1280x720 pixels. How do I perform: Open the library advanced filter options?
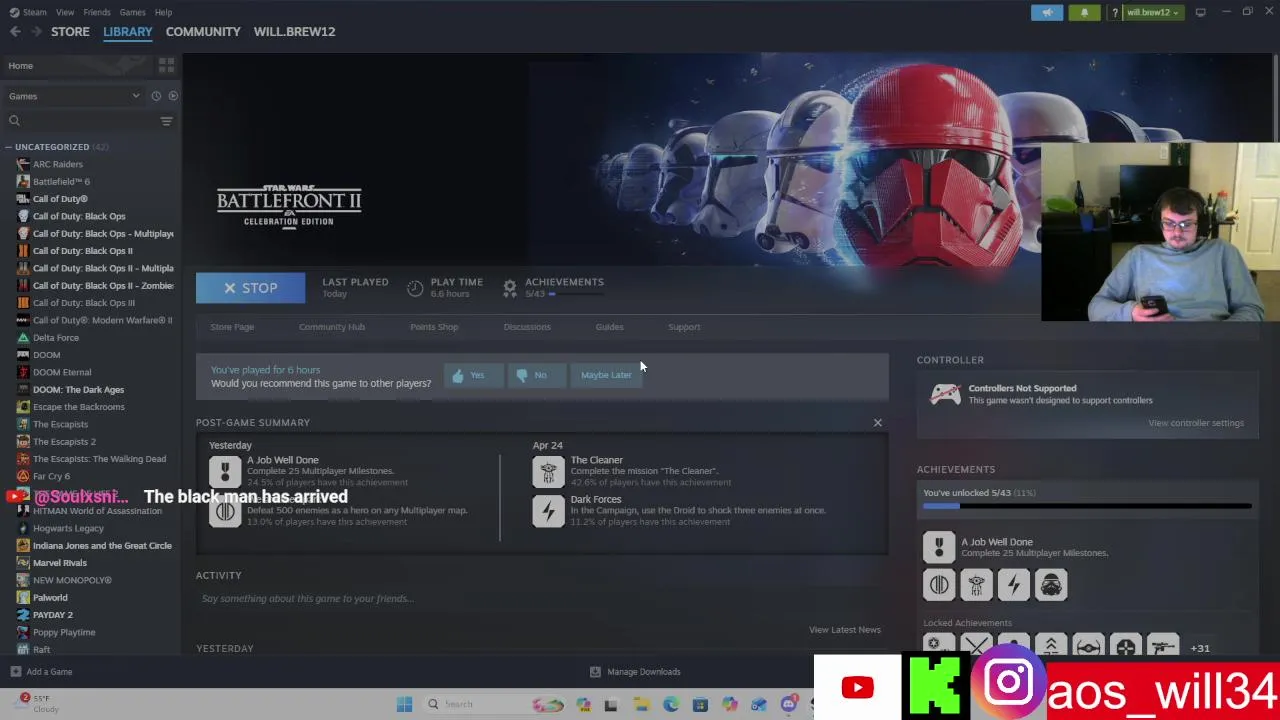[166, 121]
